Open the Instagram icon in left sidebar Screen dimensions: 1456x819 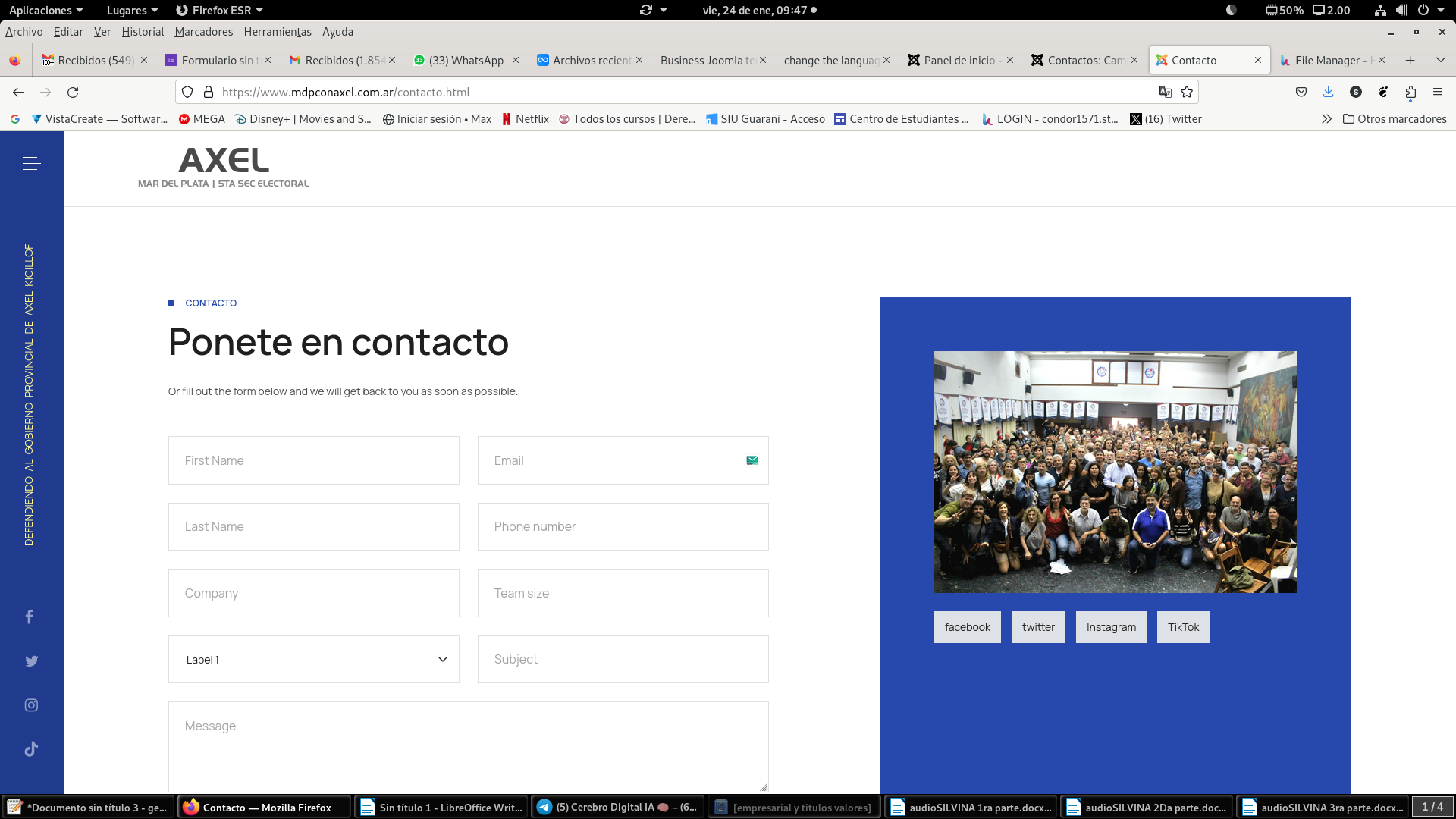click(31, 705)
